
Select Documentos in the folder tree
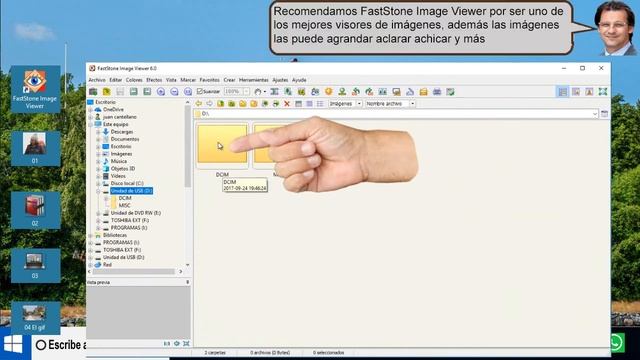pyautogui.click(x=125, y=139)
